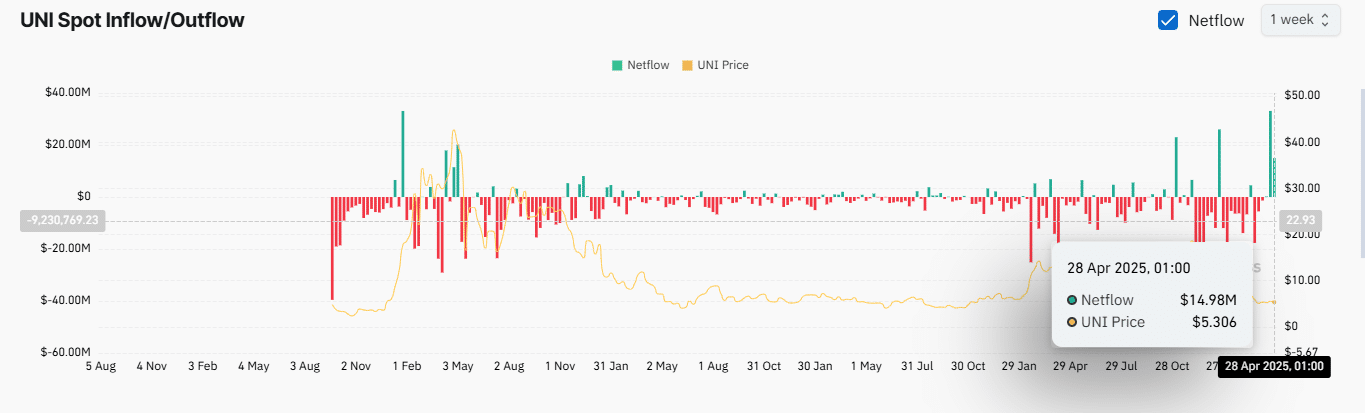Click the 30 Oct date label

pos(968,367)
